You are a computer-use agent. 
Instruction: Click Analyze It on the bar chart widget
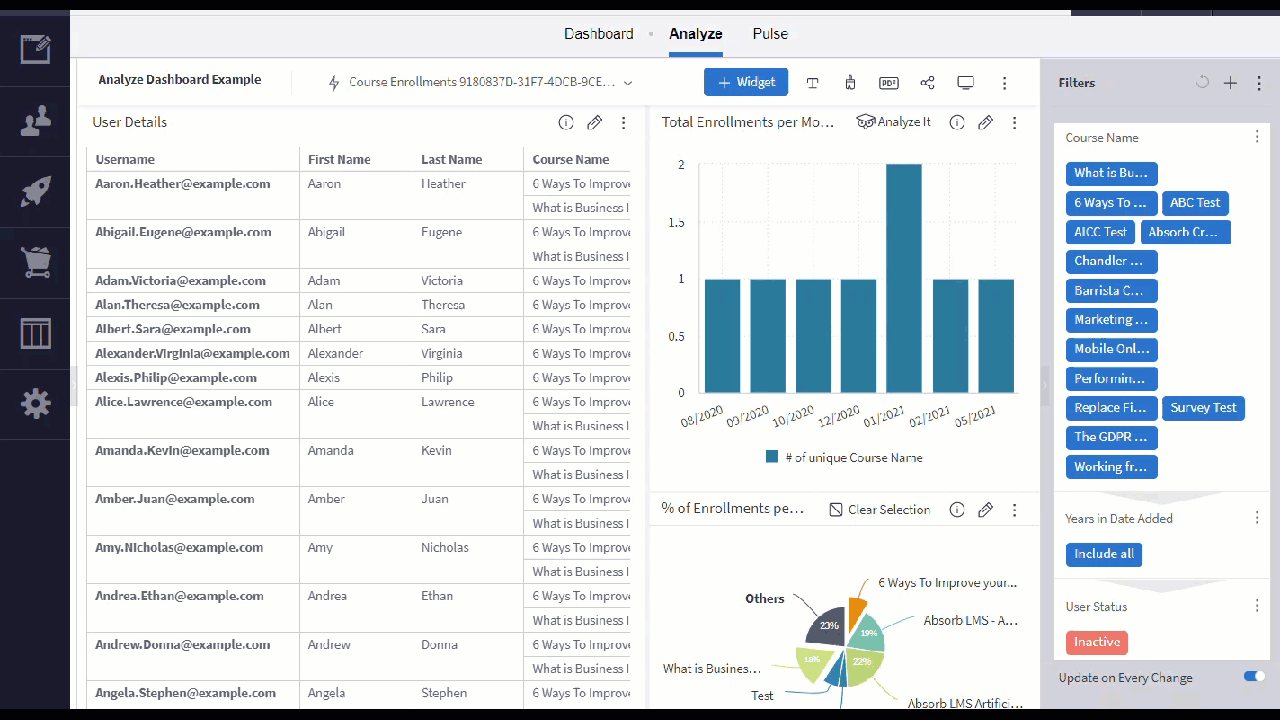893,122
